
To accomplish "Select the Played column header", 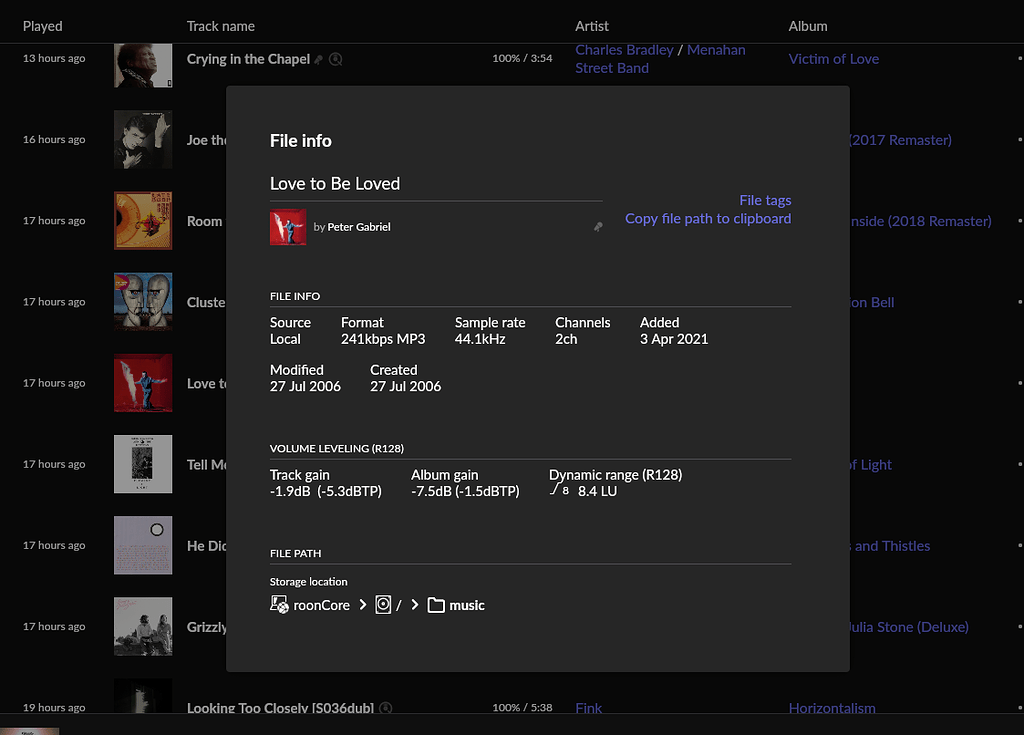I will [42, 25].
